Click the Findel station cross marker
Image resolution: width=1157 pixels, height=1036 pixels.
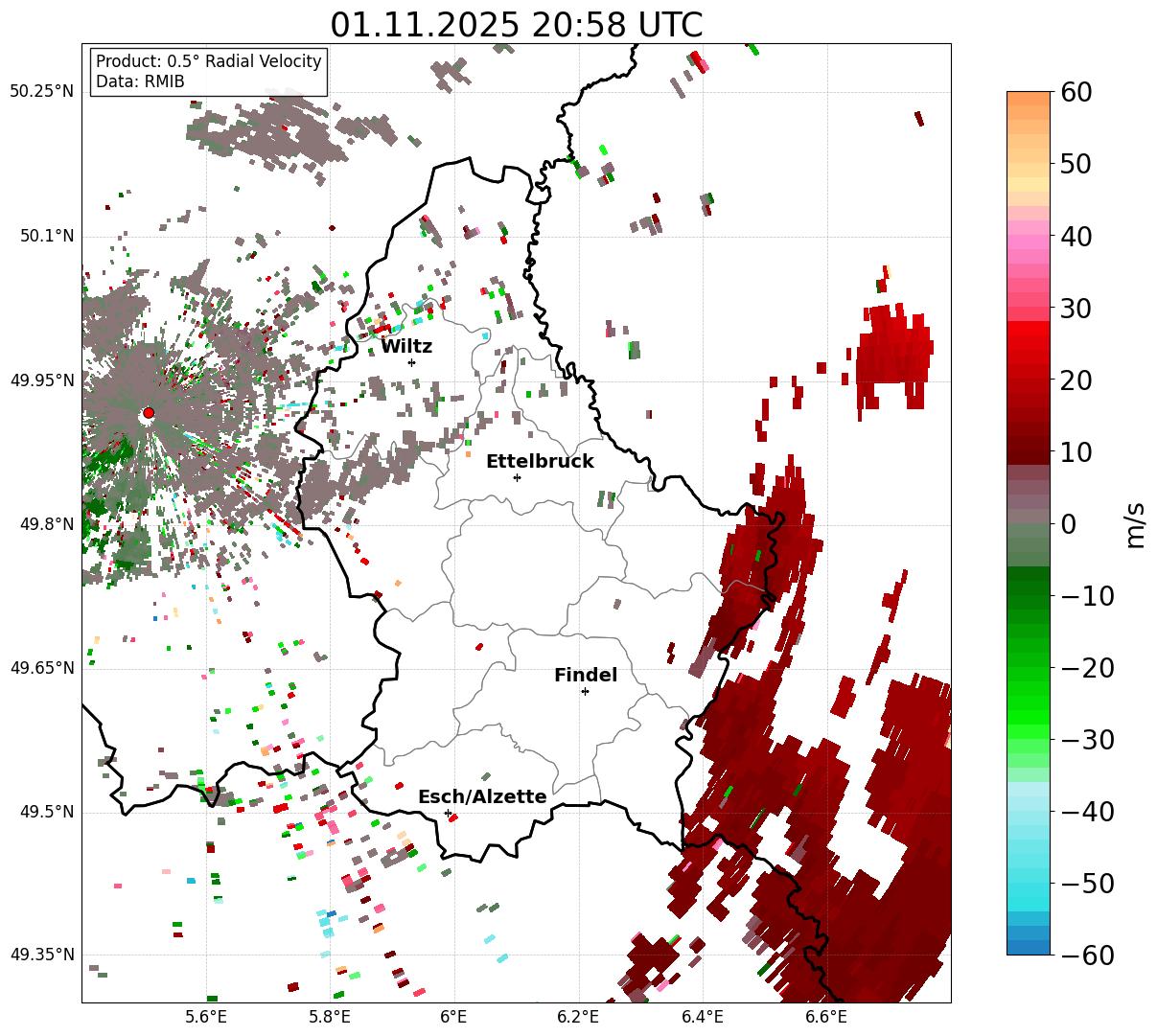pos(585,691)
